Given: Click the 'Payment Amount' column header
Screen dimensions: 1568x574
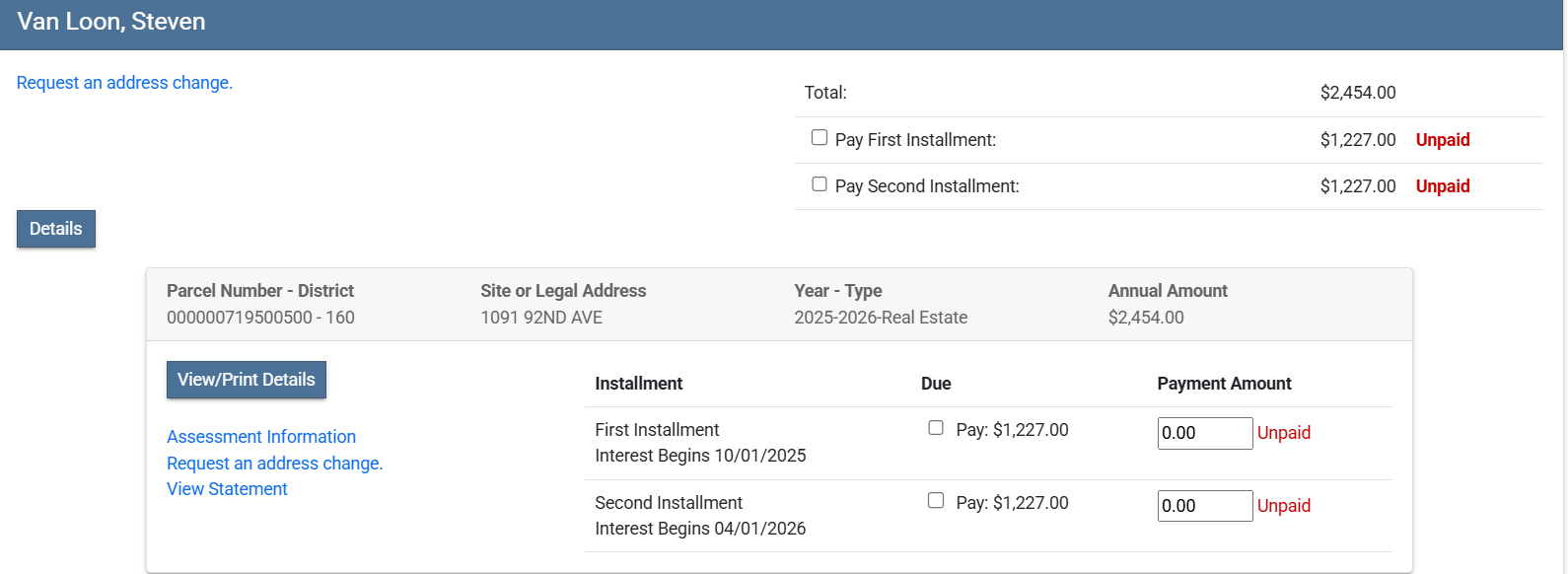Looking at the screenshot, I should pos(1224,384).
